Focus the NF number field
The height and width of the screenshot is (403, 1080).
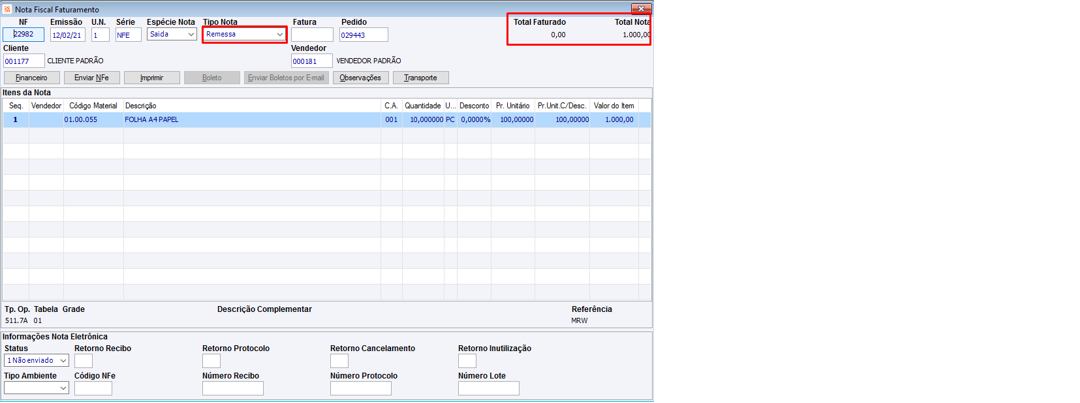click(x=24, y=34)
